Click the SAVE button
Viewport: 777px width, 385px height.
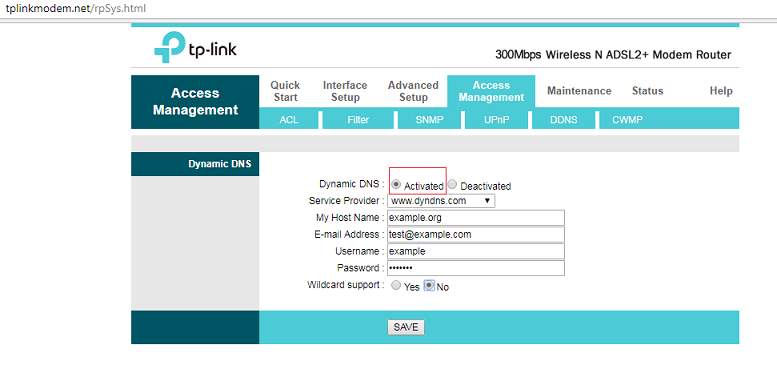pos(406,327)
